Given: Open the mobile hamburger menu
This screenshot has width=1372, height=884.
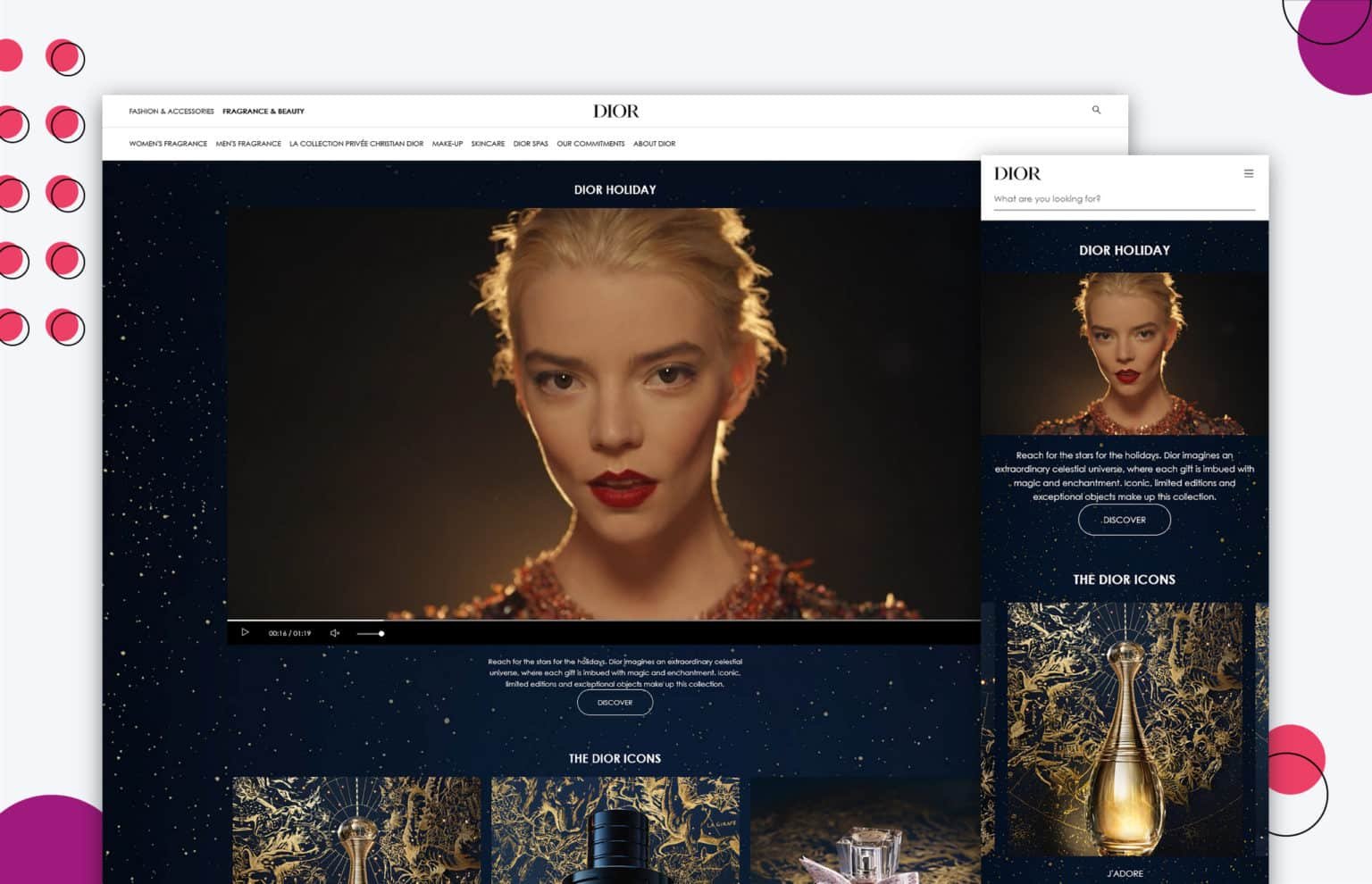Looking at the screenshot, I should tap(1249, 173).
